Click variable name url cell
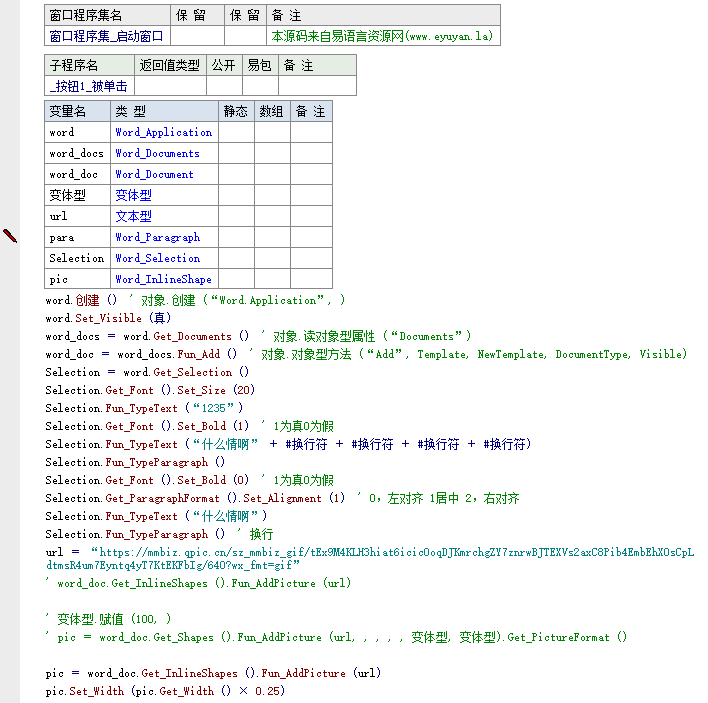Viewport: 708px width, 703px height. click(x=77, y=216)
